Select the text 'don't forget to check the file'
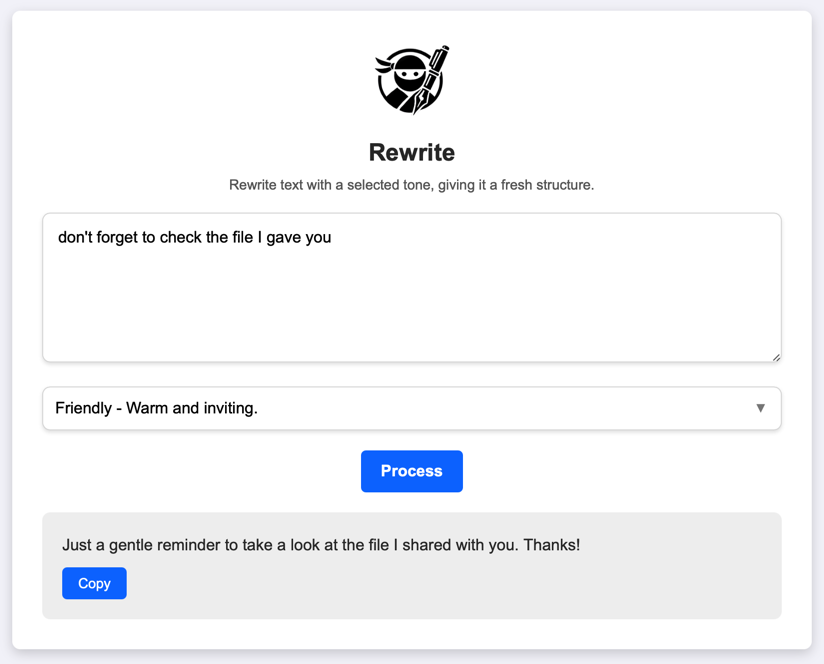This screenshot has width=824, height=664. (150, 237)
